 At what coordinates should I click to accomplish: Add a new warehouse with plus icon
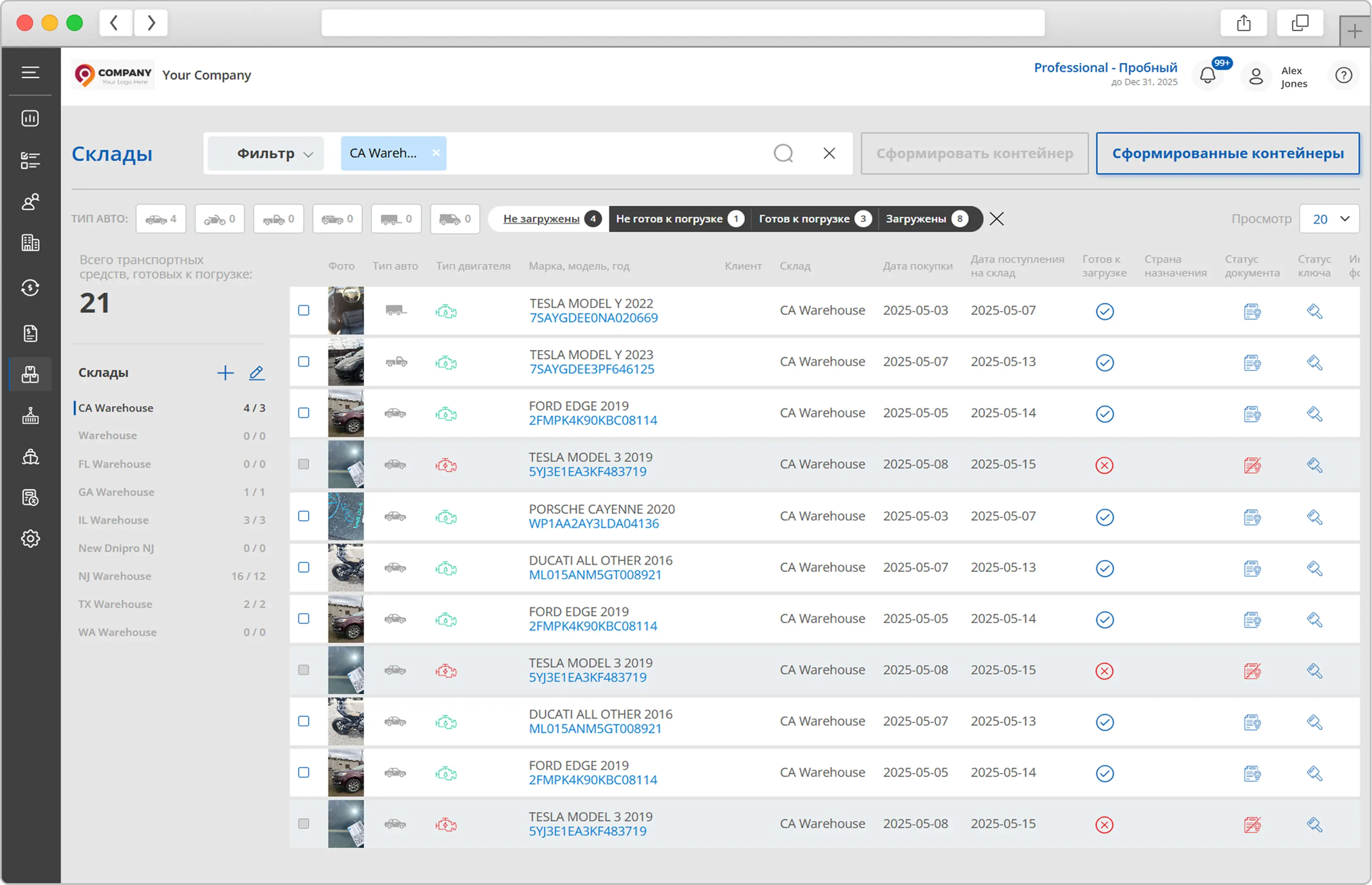pyautogui.click(x=225, y=373)
